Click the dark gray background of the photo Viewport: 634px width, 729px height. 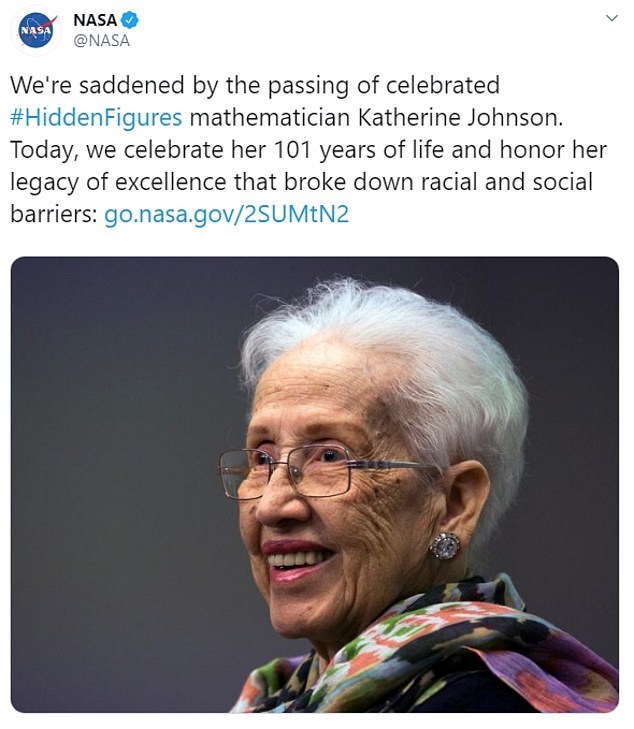[x=110, y=420]
